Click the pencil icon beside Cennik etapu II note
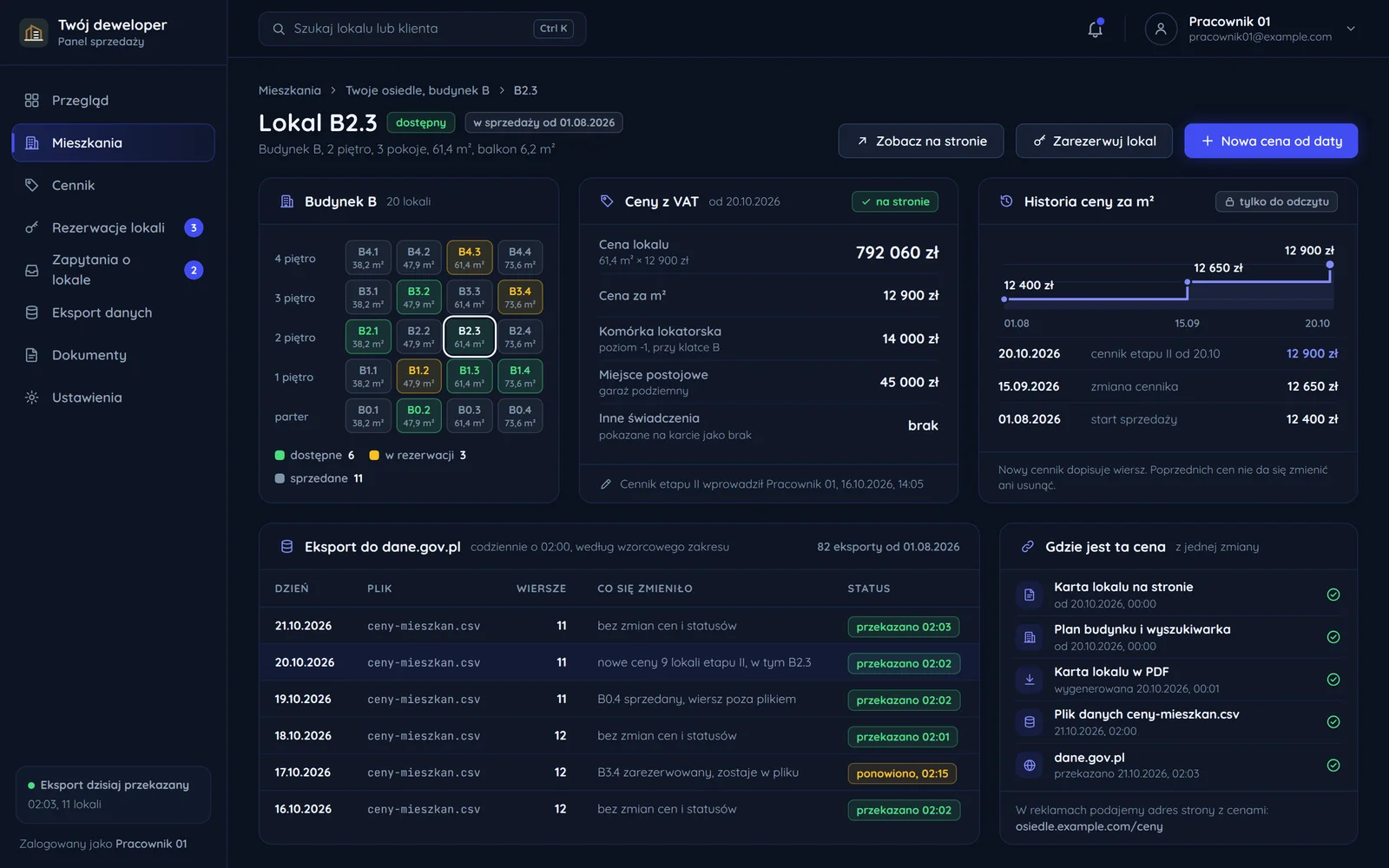The width and height of the screenshot is (1389, 868). (606, 484)
